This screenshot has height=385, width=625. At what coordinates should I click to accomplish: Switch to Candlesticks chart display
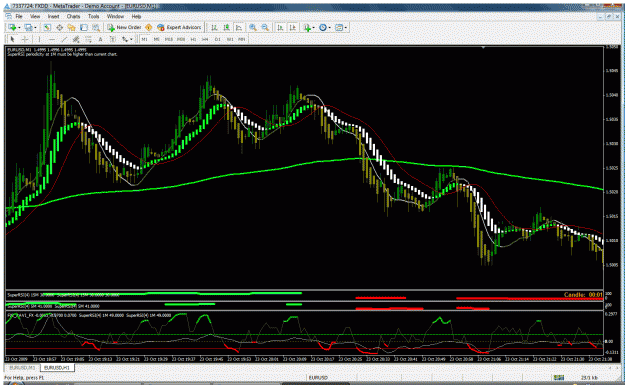pyautogui.click(x=226, y=28)
